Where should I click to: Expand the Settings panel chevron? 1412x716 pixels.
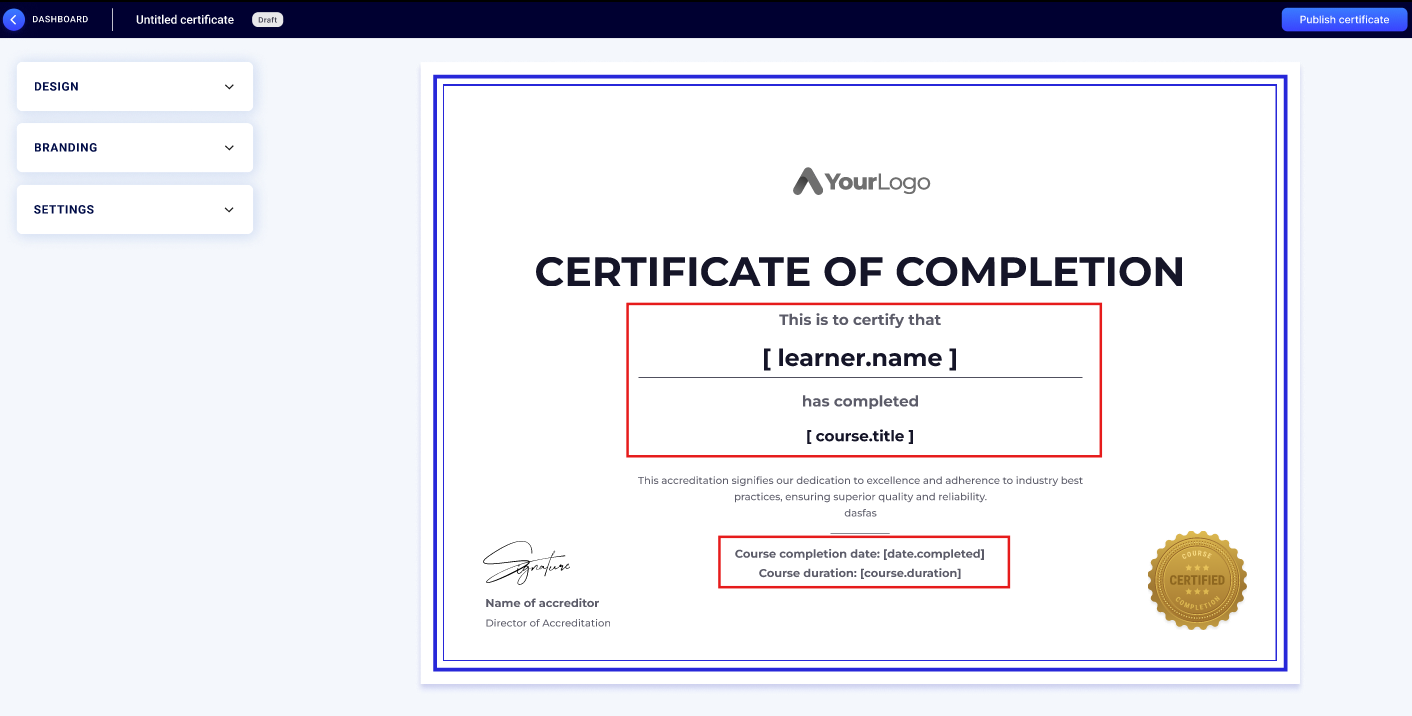(229, 210)
